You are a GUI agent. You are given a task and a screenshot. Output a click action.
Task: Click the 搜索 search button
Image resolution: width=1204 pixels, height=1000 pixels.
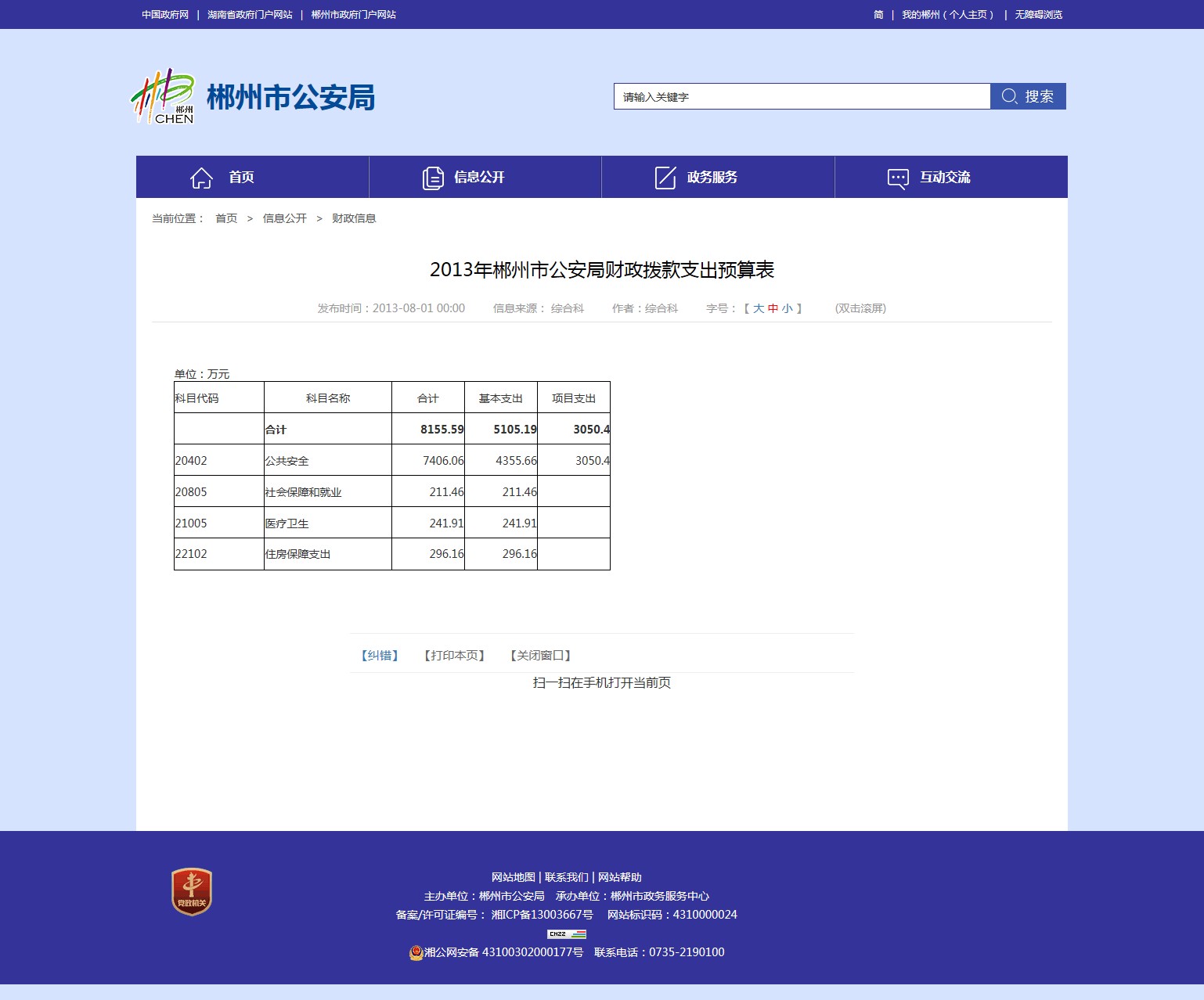click(x=1028, y=96)
